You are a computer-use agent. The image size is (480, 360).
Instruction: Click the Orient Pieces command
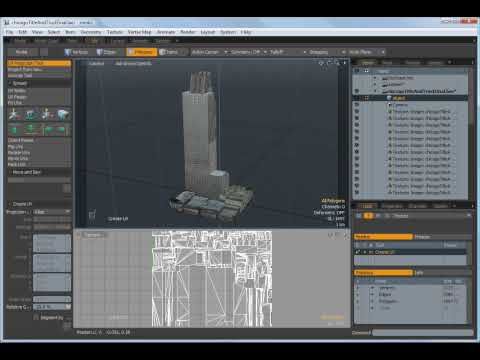point(39,140)
